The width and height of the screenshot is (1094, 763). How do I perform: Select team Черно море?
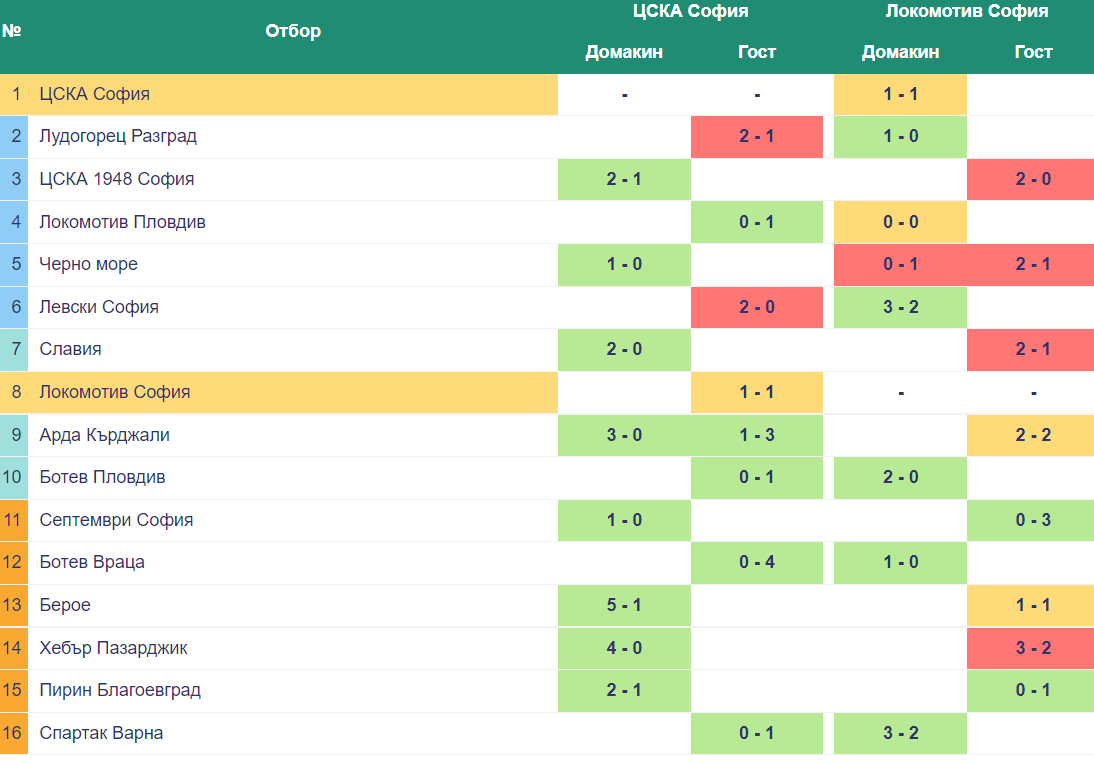click(89, 264)
